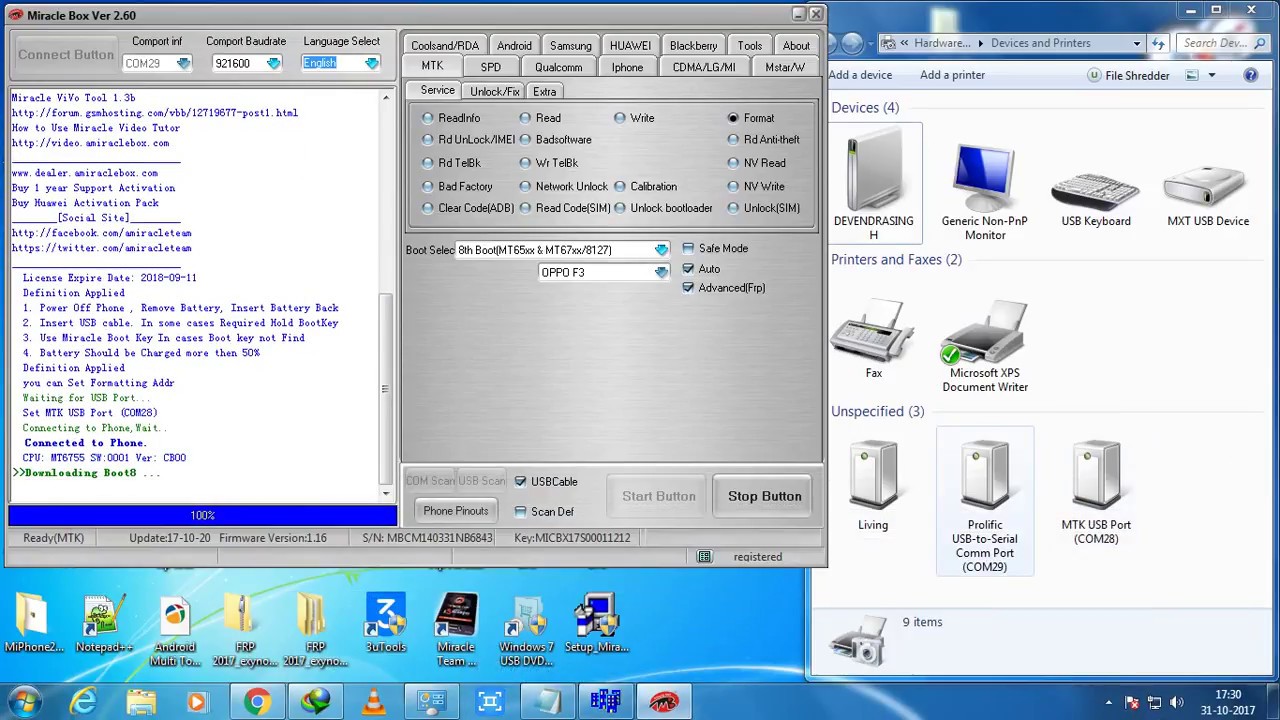Click the Help icon in Devices window

point(1250,75)
